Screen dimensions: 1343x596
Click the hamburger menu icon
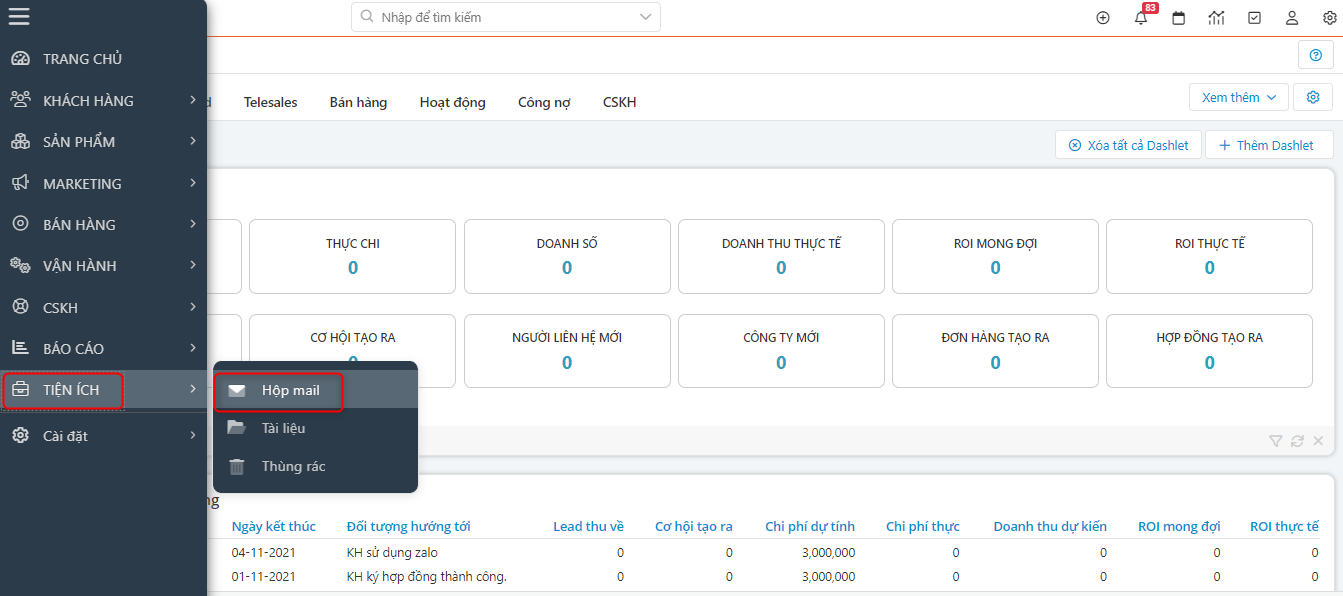coord(19,17)
